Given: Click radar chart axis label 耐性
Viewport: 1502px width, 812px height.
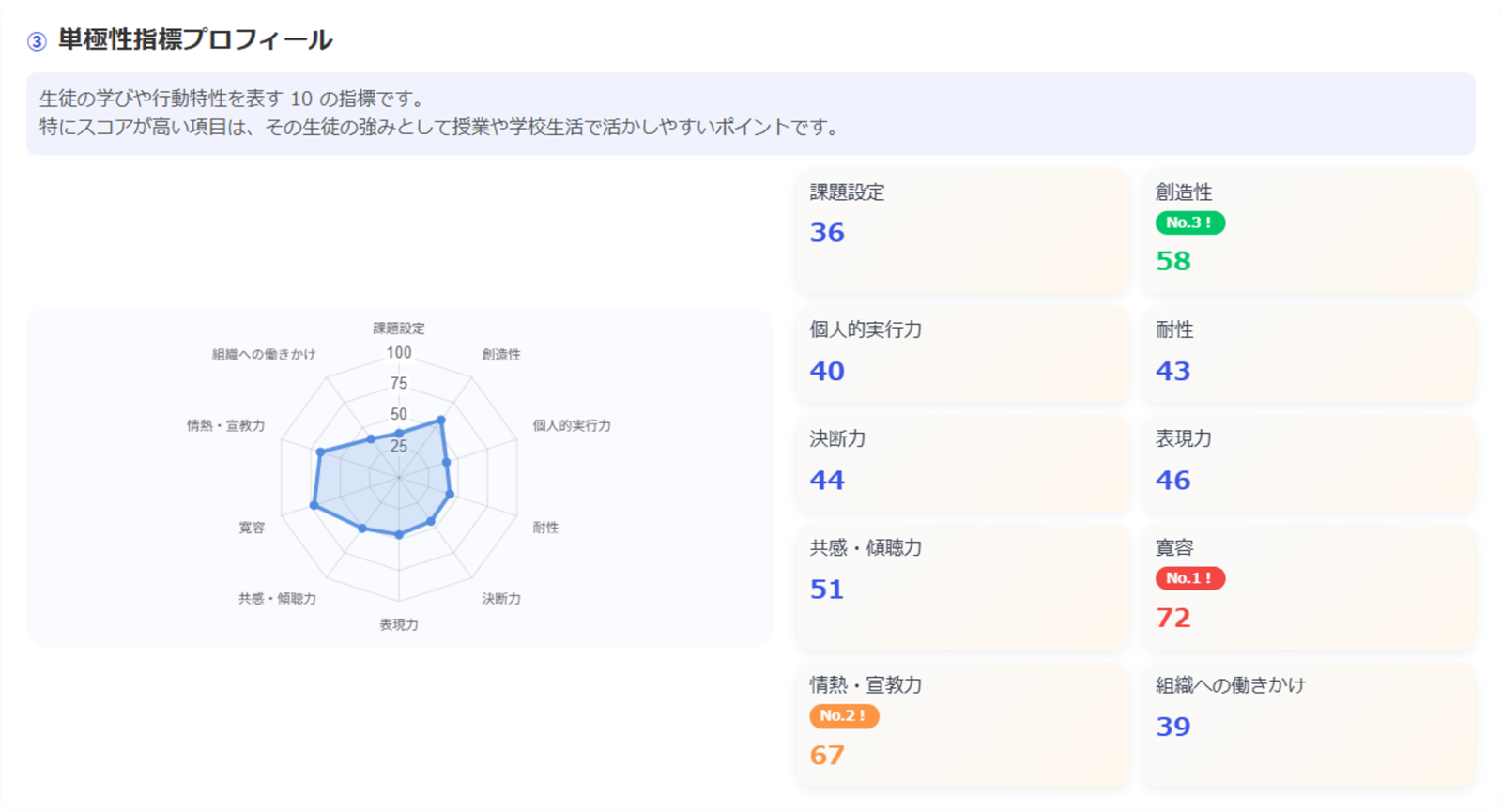Looking at the screenshot, I should (545, 528).
